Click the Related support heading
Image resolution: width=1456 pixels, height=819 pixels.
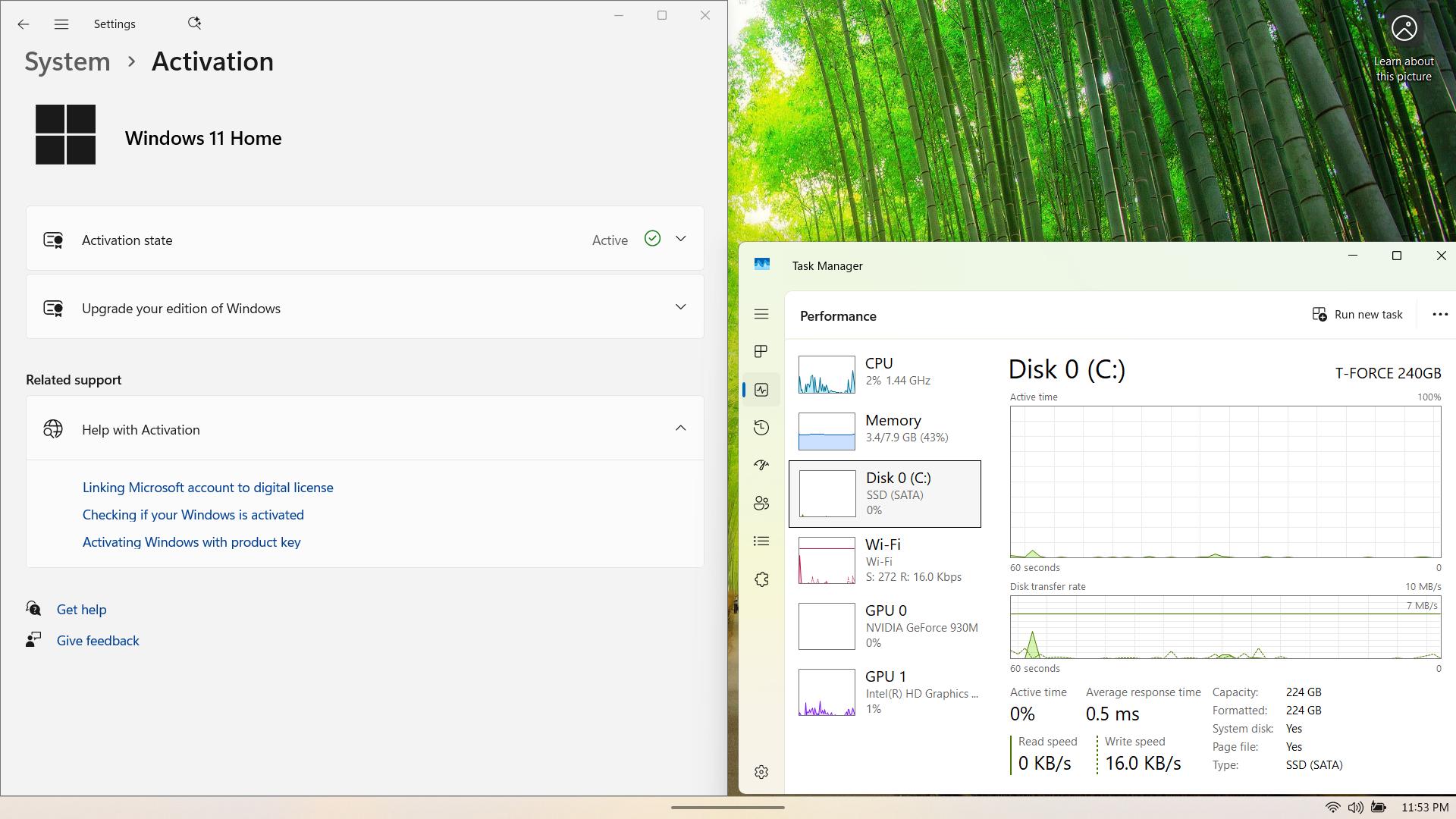[74, 380]
